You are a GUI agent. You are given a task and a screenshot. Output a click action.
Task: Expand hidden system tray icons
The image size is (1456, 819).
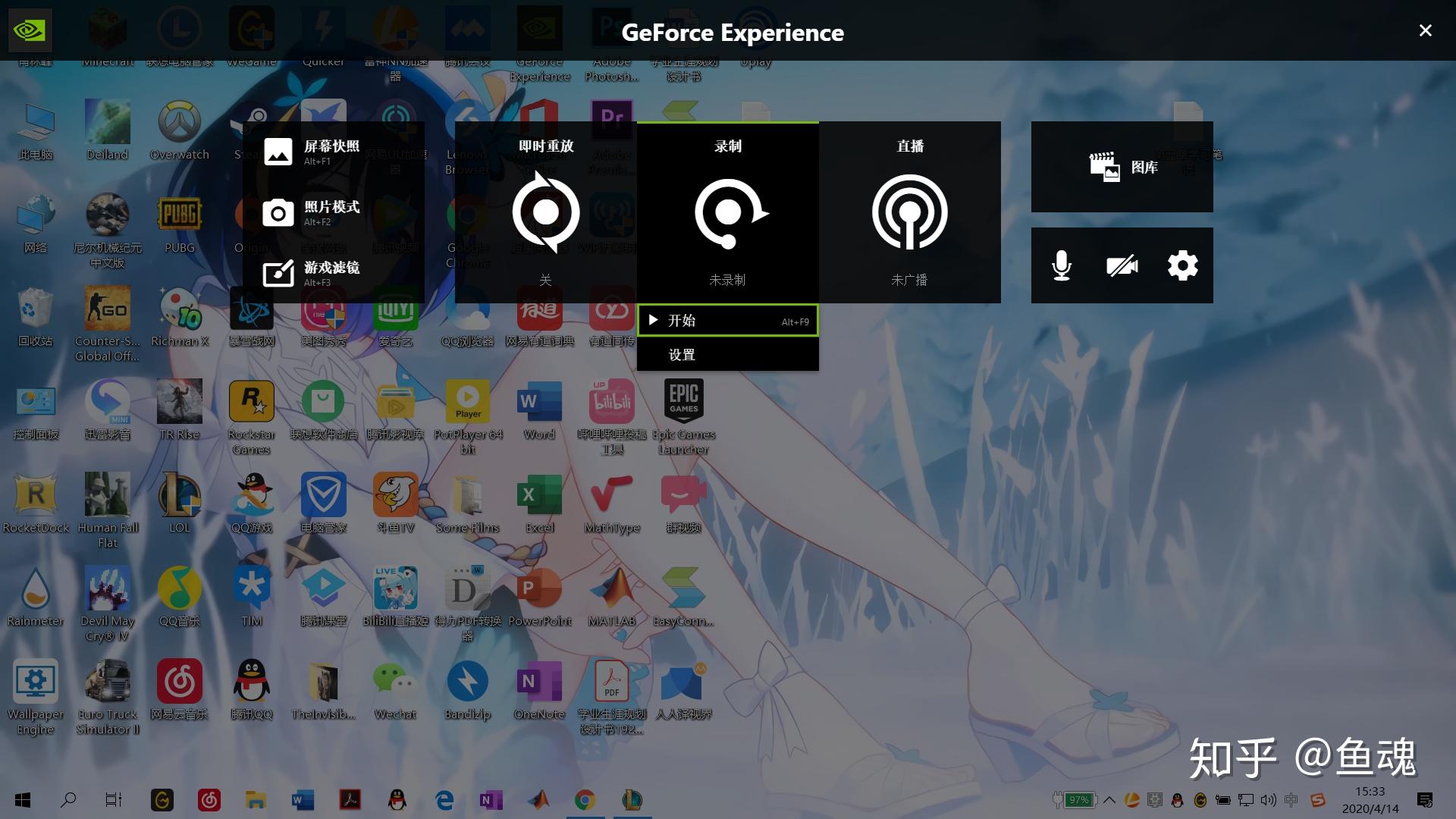point(1109,800)
